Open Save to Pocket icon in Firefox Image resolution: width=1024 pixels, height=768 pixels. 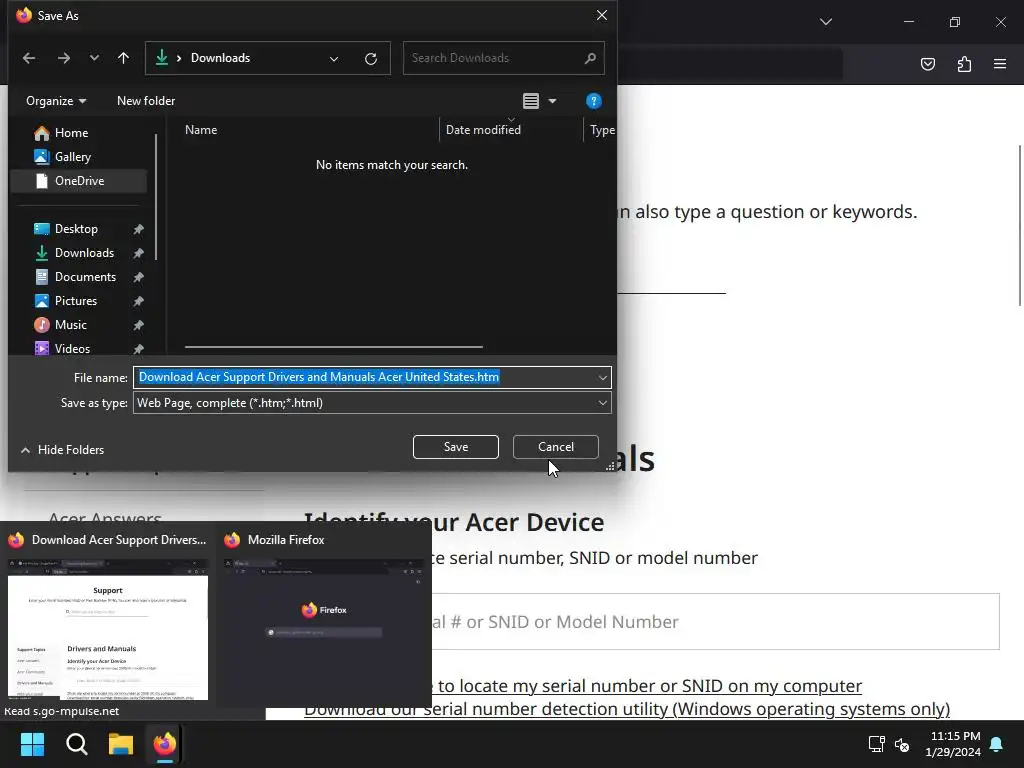[x=927, y=64]
